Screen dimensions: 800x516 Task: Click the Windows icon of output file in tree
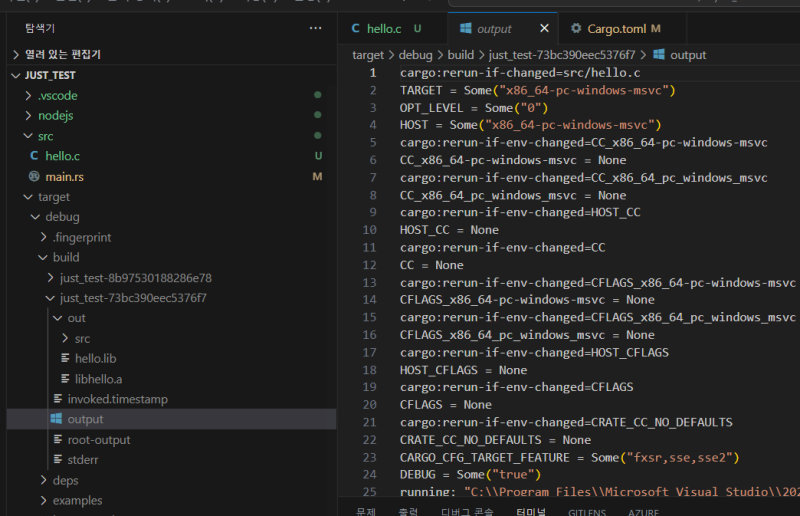click(57, 419)
